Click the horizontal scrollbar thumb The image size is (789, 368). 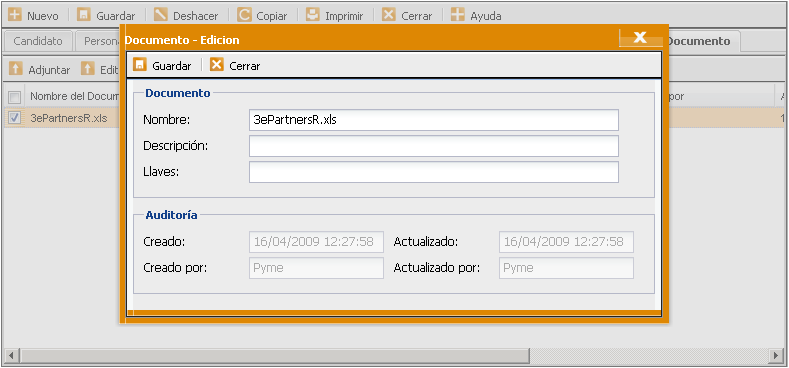[x=275, y=356]
